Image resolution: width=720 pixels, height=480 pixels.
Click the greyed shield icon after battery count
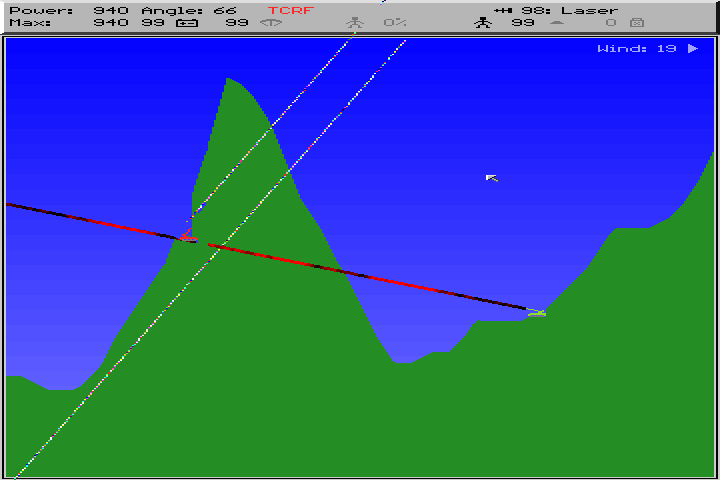pos(270,22)
